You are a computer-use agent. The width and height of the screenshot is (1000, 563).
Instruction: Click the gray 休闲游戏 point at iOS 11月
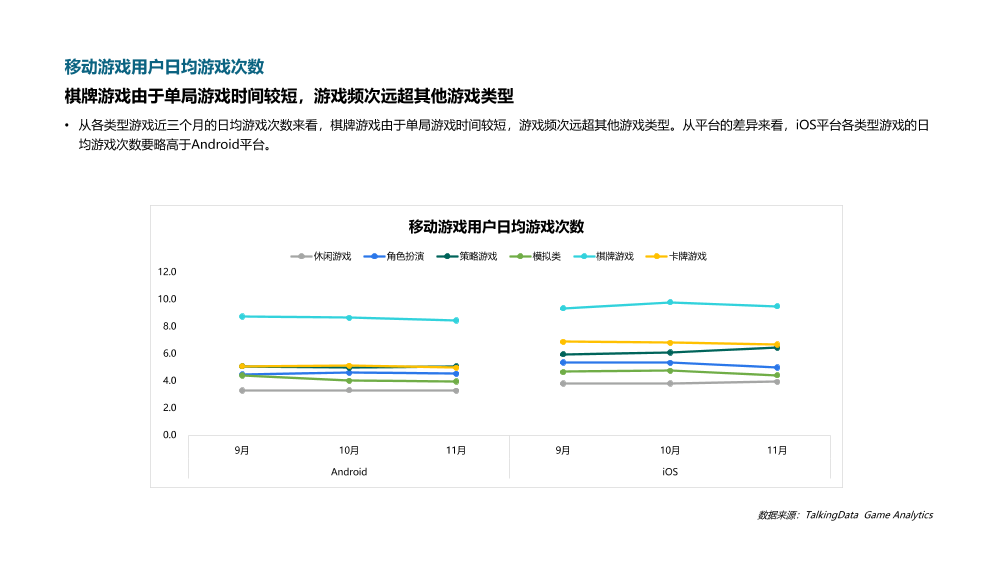click(777, 382)
